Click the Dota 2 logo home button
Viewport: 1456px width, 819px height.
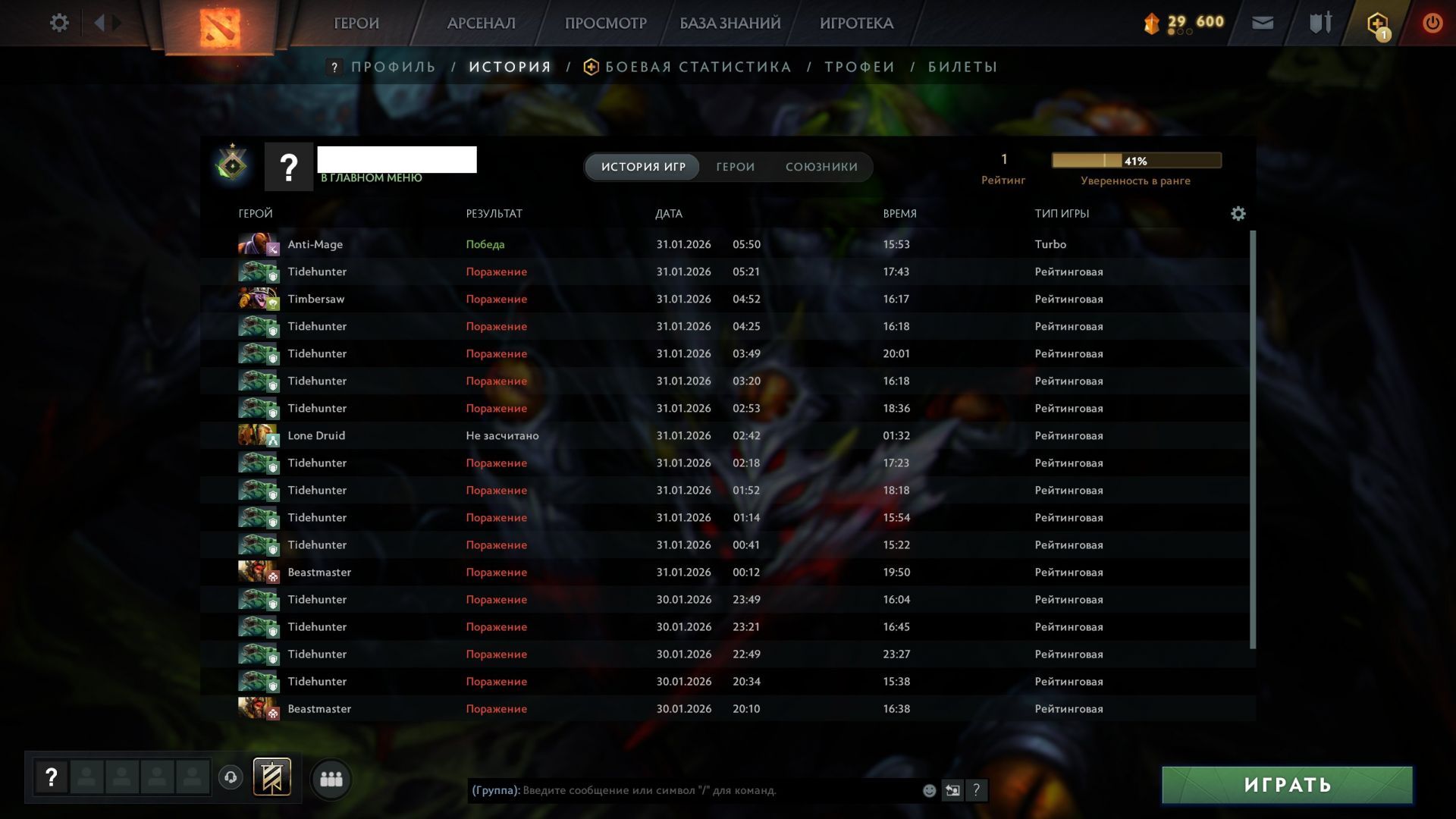(x=220, y=27)
